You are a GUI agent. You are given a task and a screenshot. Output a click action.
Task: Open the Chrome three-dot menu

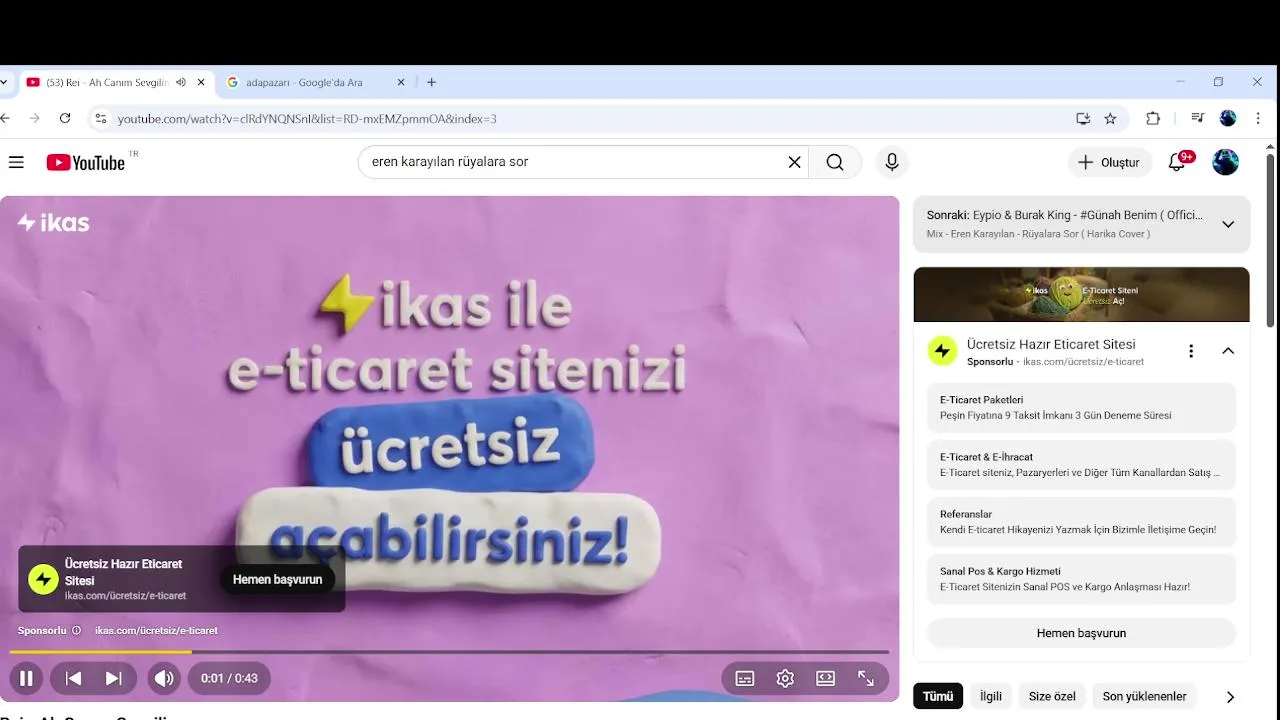pos(1258,118)
